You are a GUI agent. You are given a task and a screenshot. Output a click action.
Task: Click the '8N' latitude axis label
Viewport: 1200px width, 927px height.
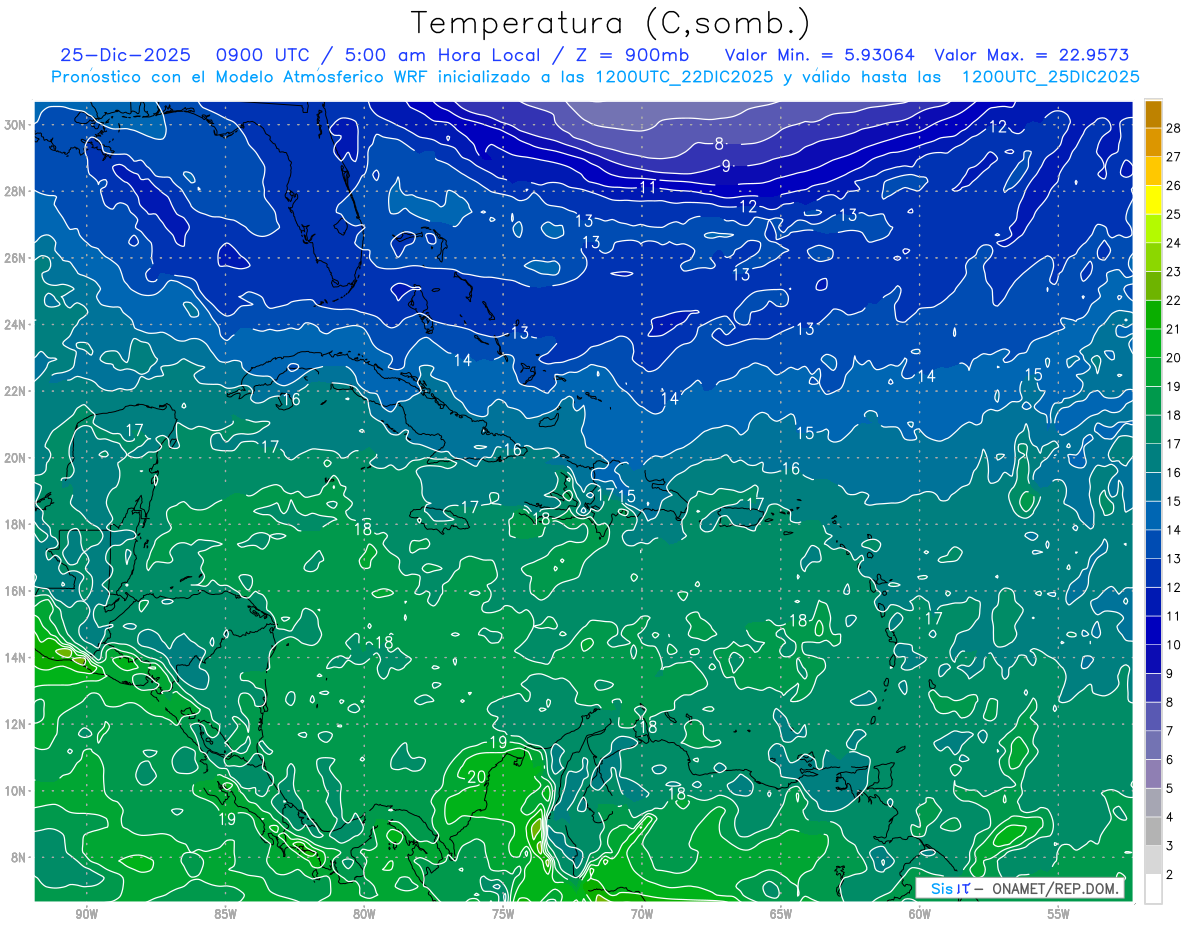pyautogui.click(x=19, y=857)
